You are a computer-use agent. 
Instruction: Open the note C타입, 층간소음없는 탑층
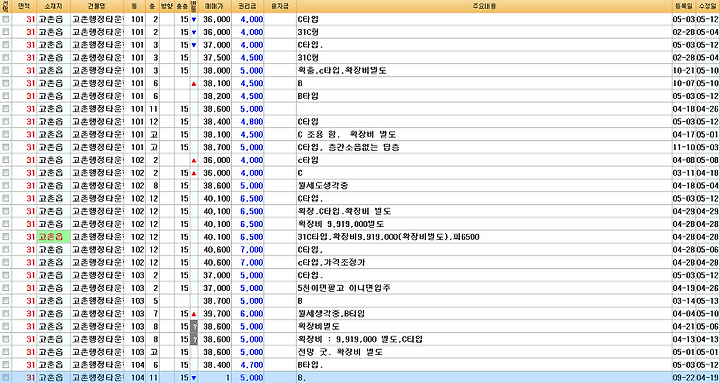349,148
